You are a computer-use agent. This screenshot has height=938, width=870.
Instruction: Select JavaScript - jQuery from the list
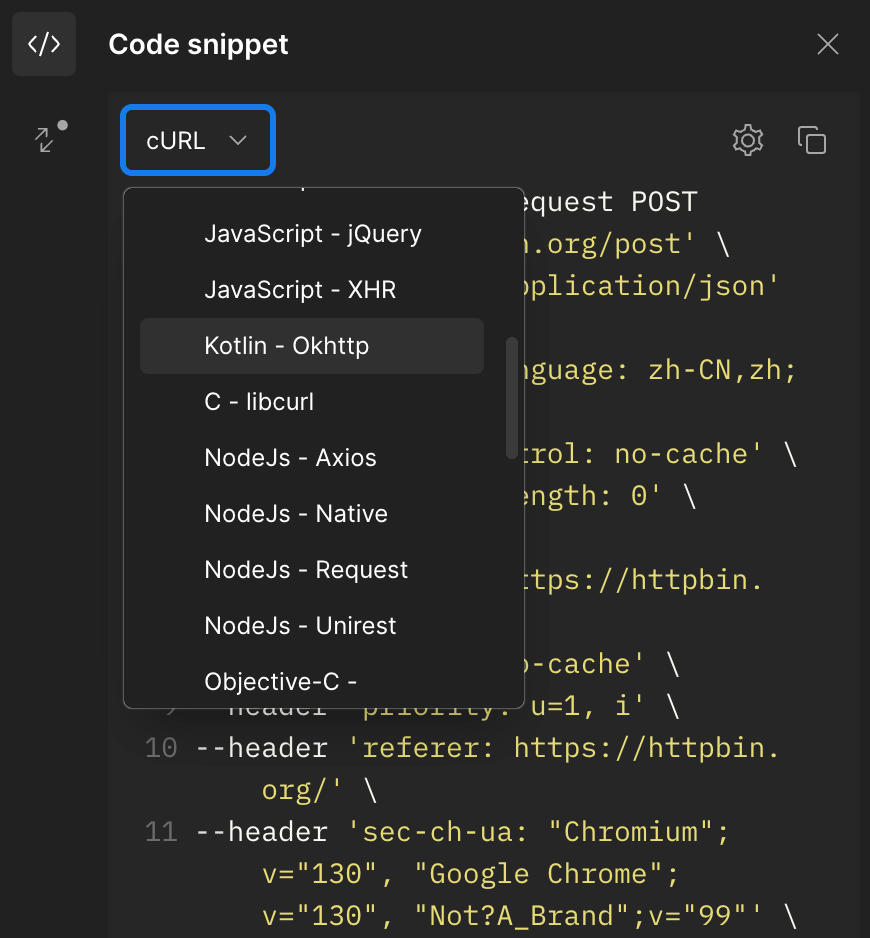point(312,234)
